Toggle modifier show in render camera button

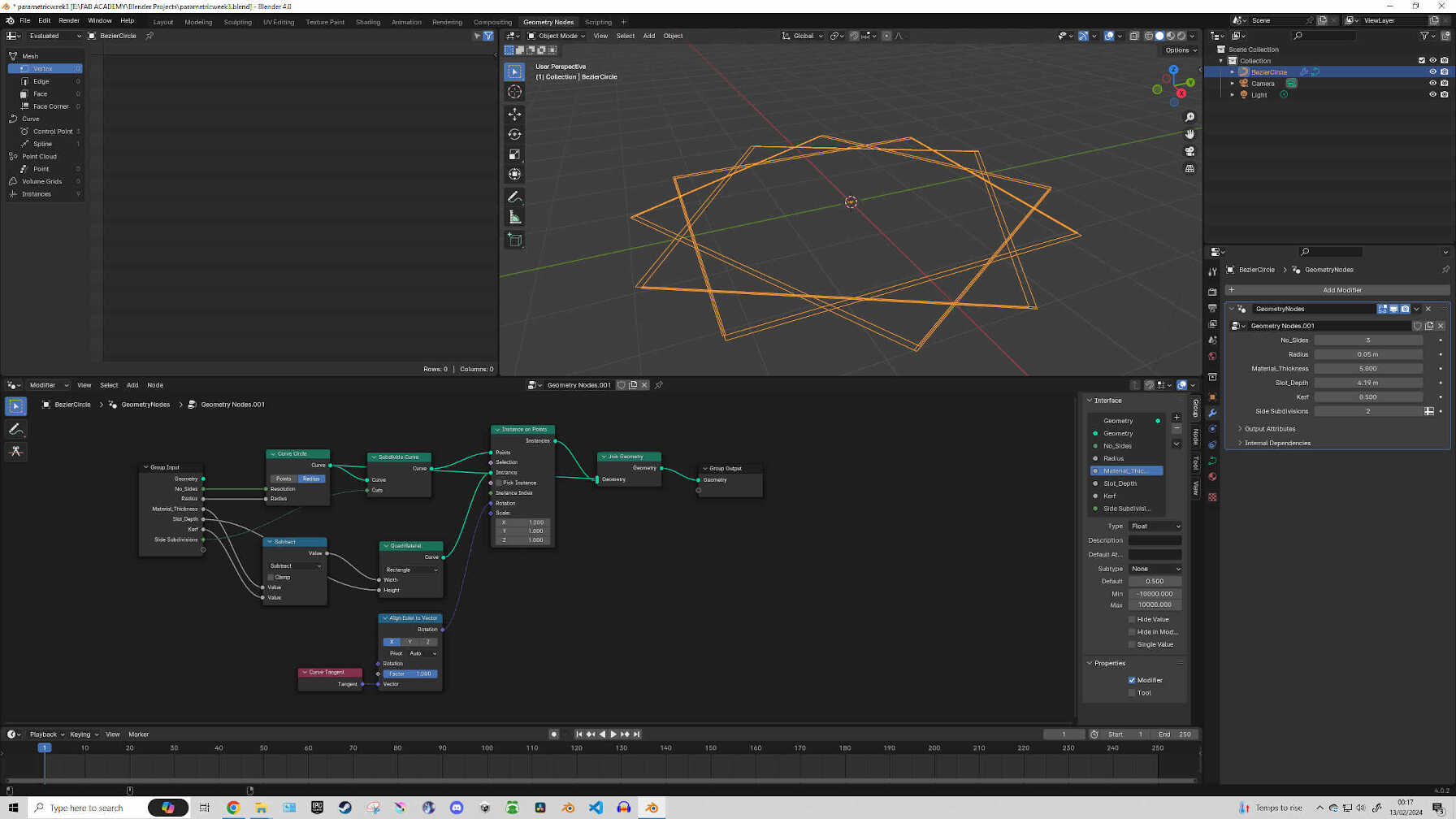[1405, 310]
